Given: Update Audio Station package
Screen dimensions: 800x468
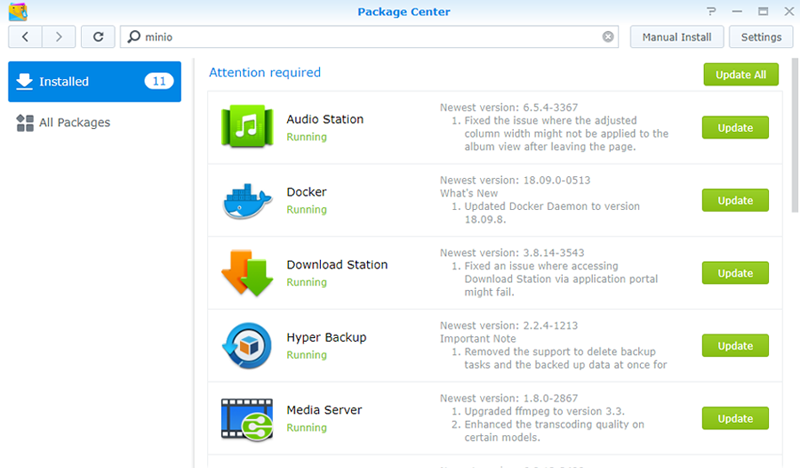Looking at the screenshot, I should pos(735,128).
